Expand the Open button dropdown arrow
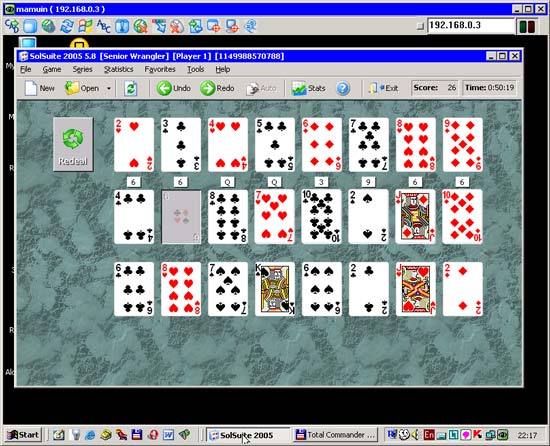Image resolution: width=550 pixels, height=446 pixels. tap(109, 88)
